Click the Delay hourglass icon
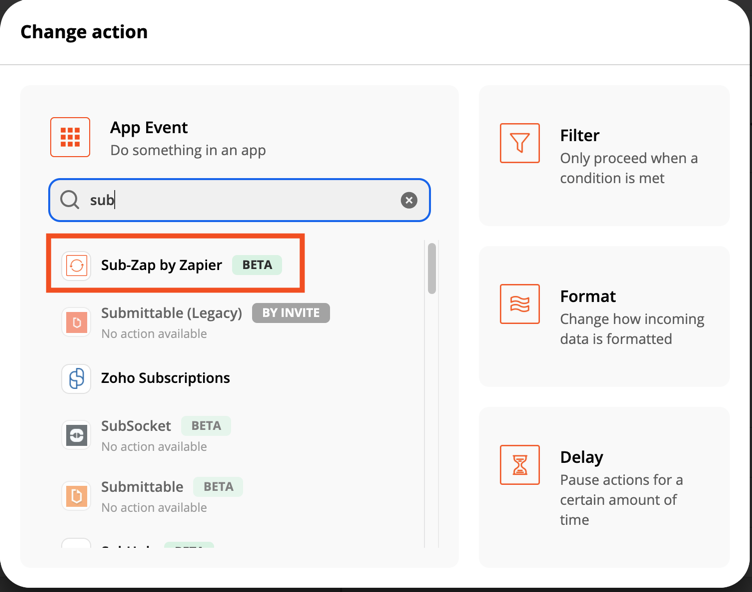The height and width of the screenshot is (592, 752). pos(519,465)
